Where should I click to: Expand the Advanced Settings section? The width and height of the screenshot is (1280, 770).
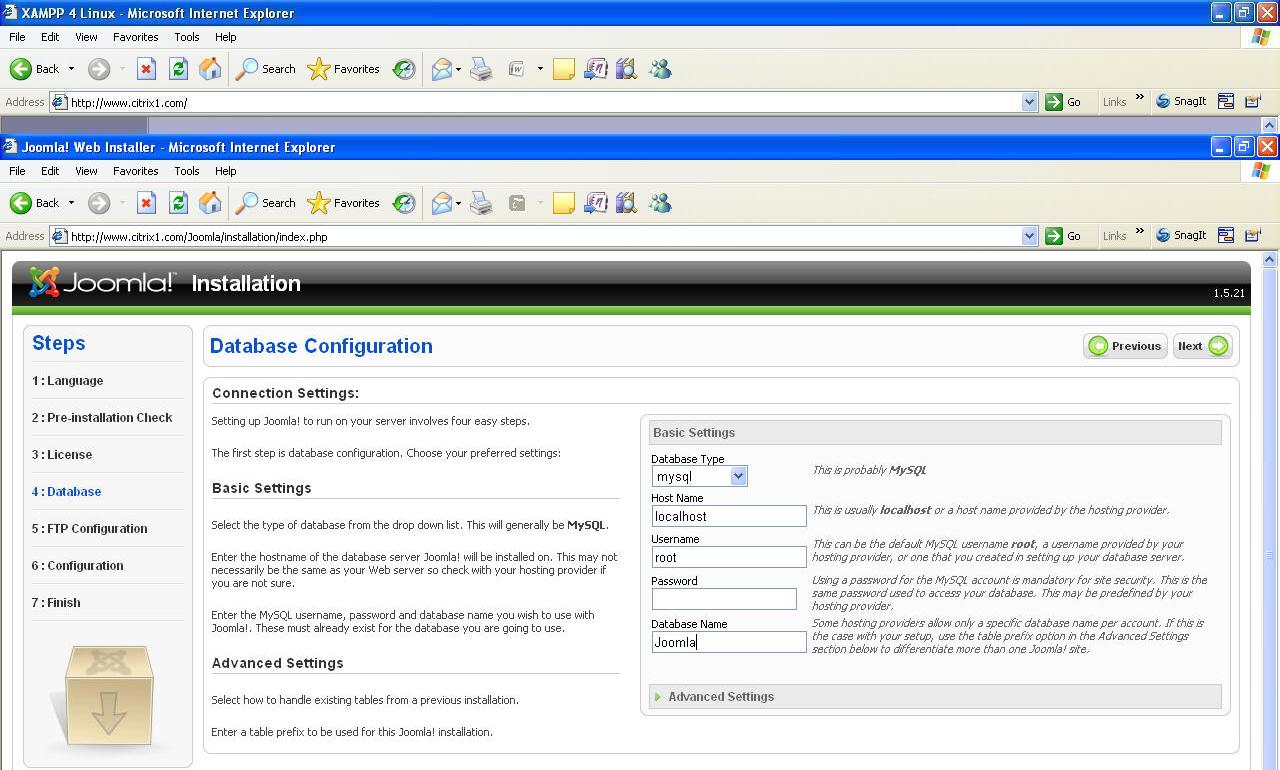[x=720, y=696]
